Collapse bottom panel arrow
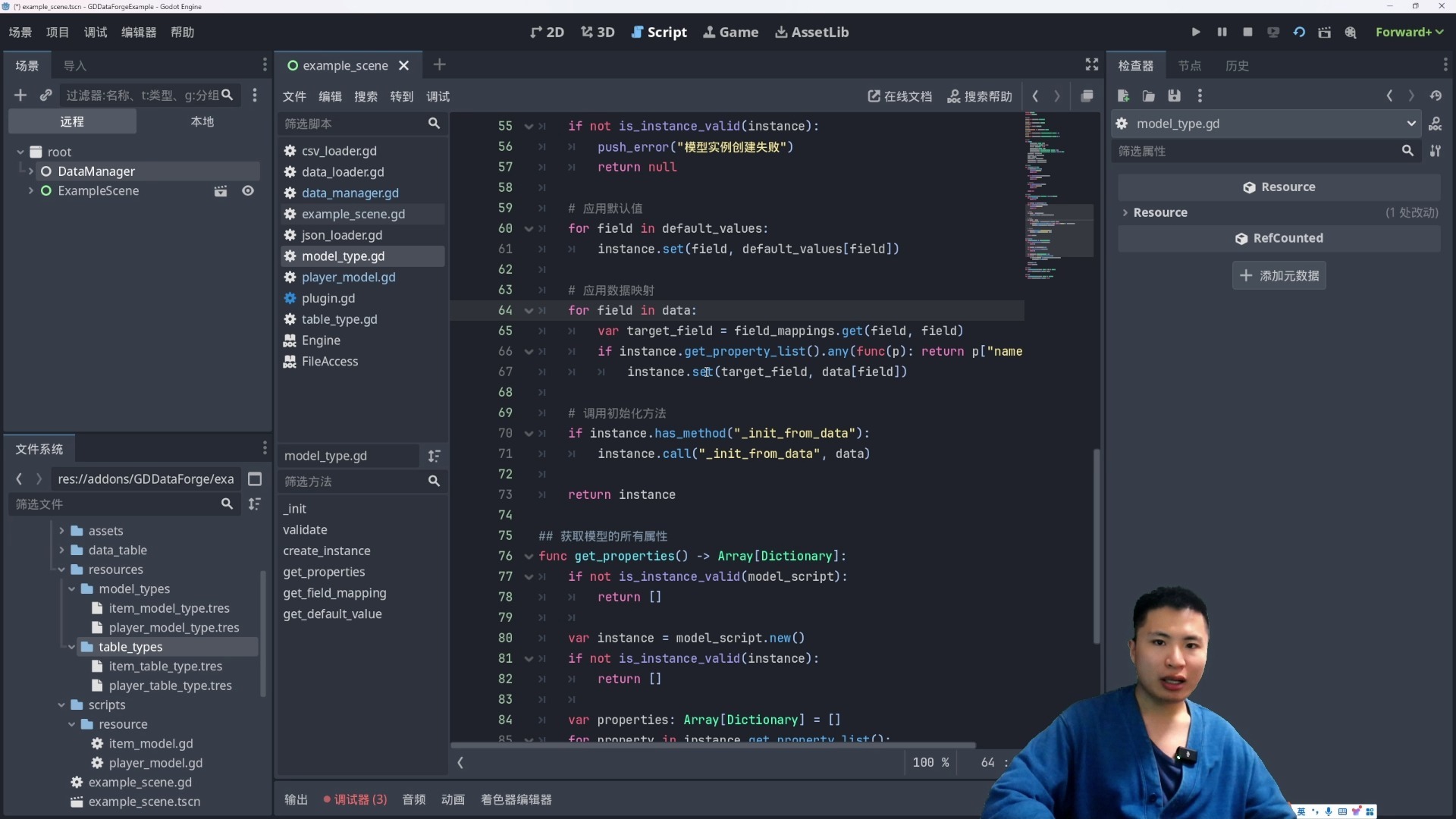 tap(460, 763)
